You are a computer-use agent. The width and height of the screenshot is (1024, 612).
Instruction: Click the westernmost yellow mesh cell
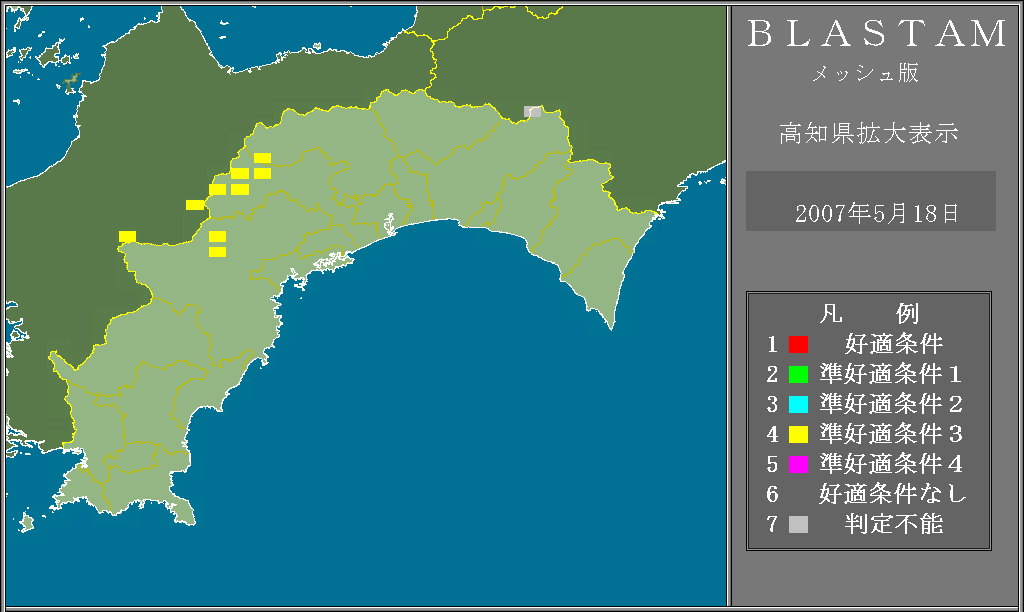[x=127, y=236]
